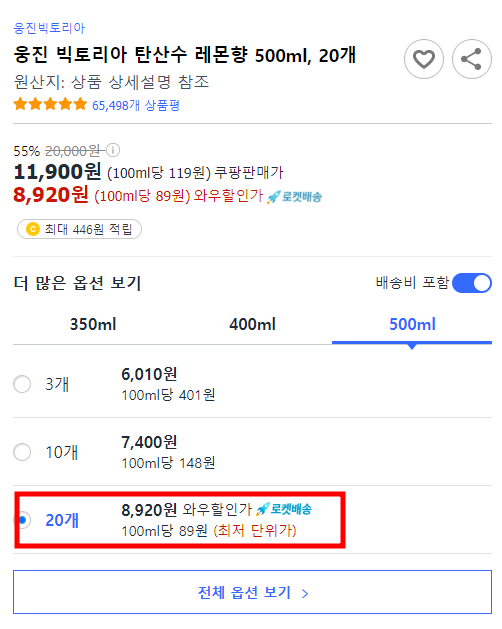The width and height of the screenshot is (502, 629).
Task: Open the 65,498개 상품평 reviews link
Action: (136, 106)
